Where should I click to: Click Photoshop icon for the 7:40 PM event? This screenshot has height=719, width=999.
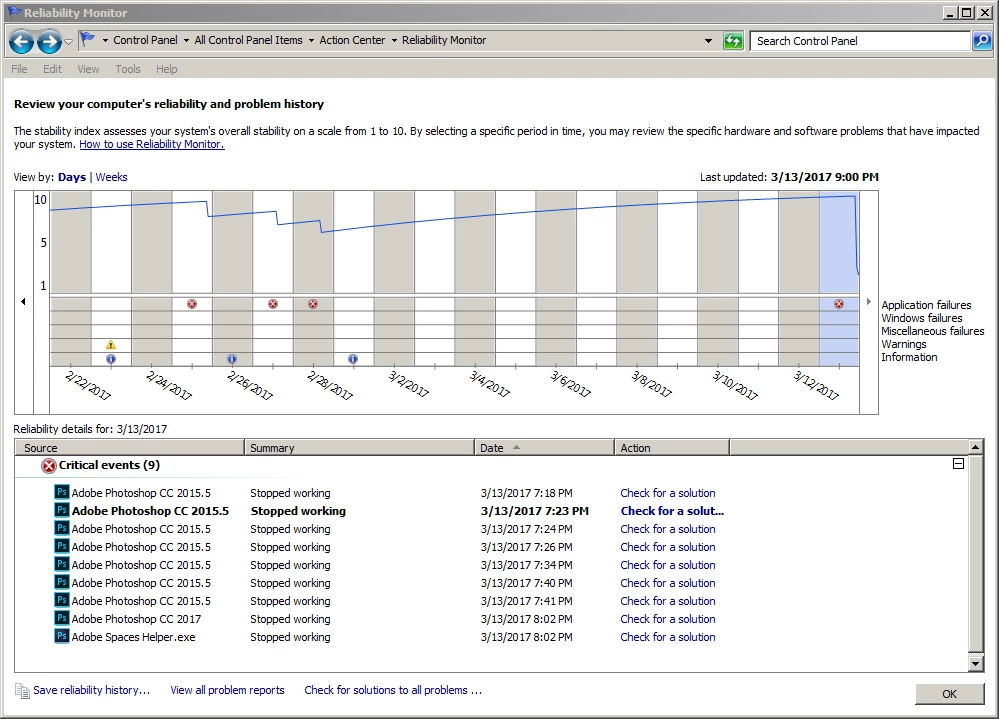(x=62, y=582)
